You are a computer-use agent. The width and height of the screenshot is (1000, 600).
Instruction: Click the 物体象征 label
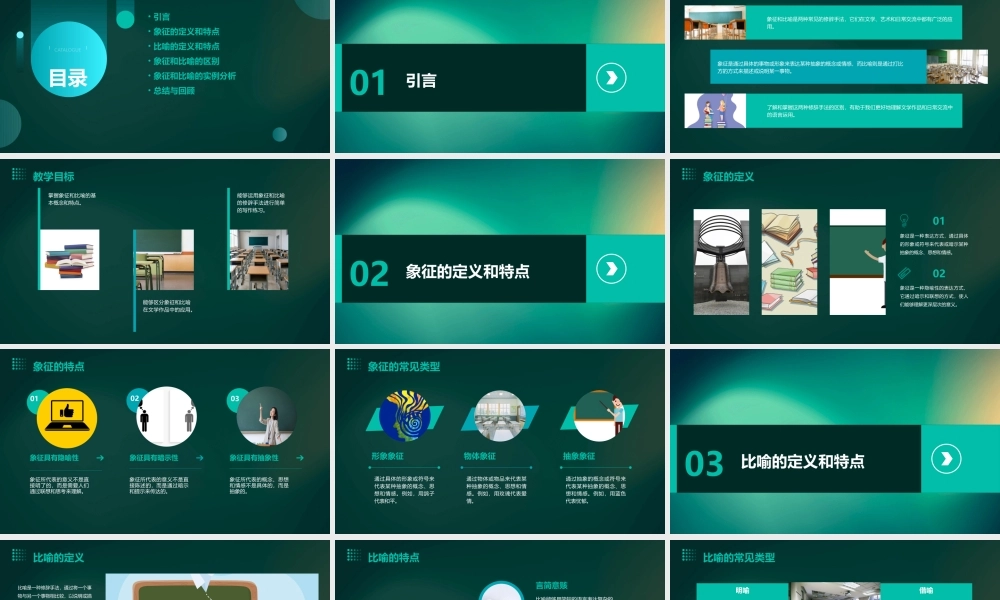(x=480, y=456)
